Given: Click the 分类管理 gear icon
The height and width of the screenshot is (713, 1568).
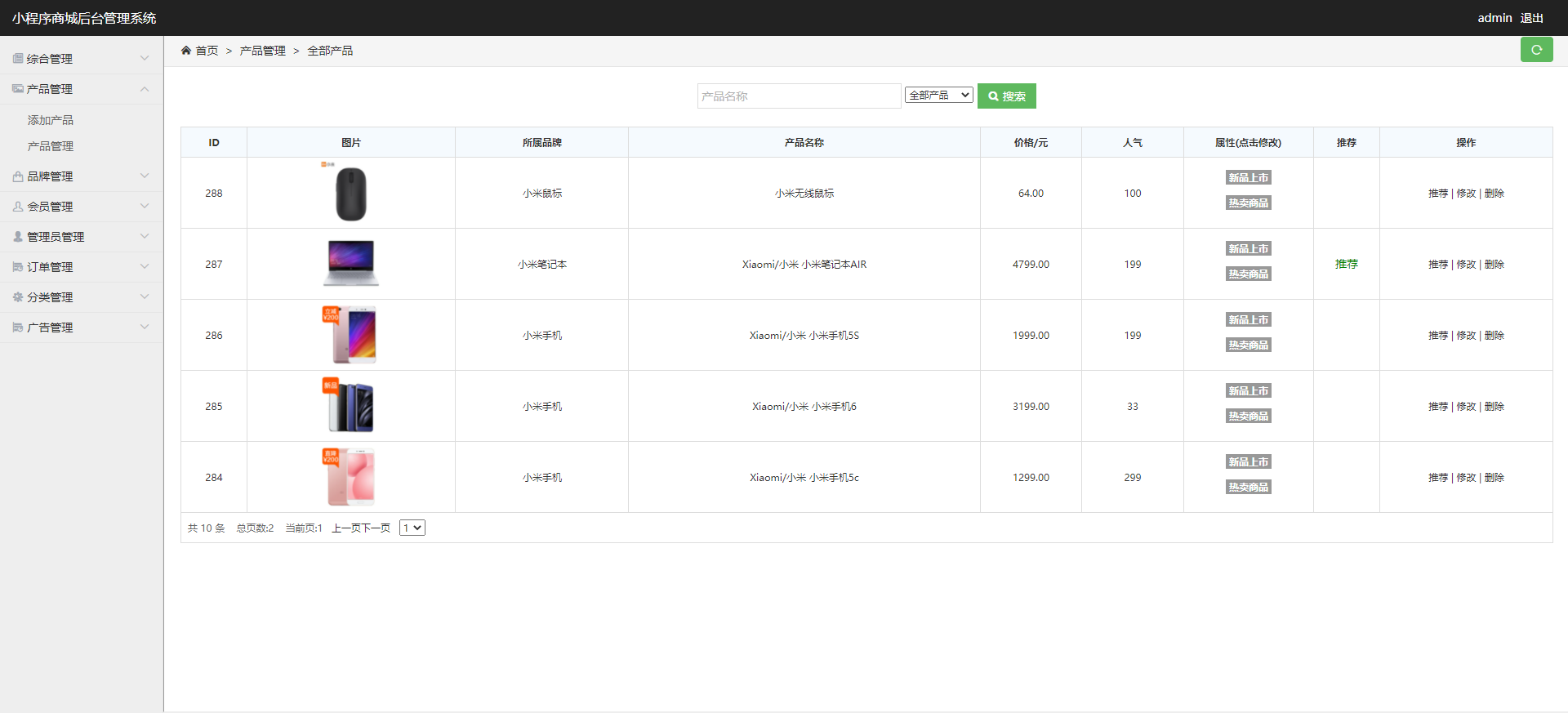Looking at the screenshot, I should tap(17, 297).
